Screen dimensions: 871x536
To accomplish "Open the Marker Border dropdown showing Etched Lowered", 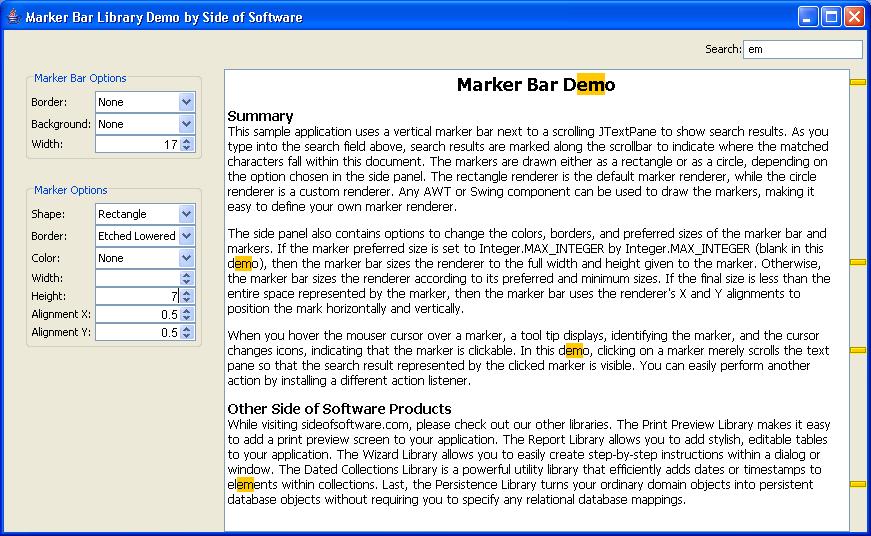I will point(186,236).
